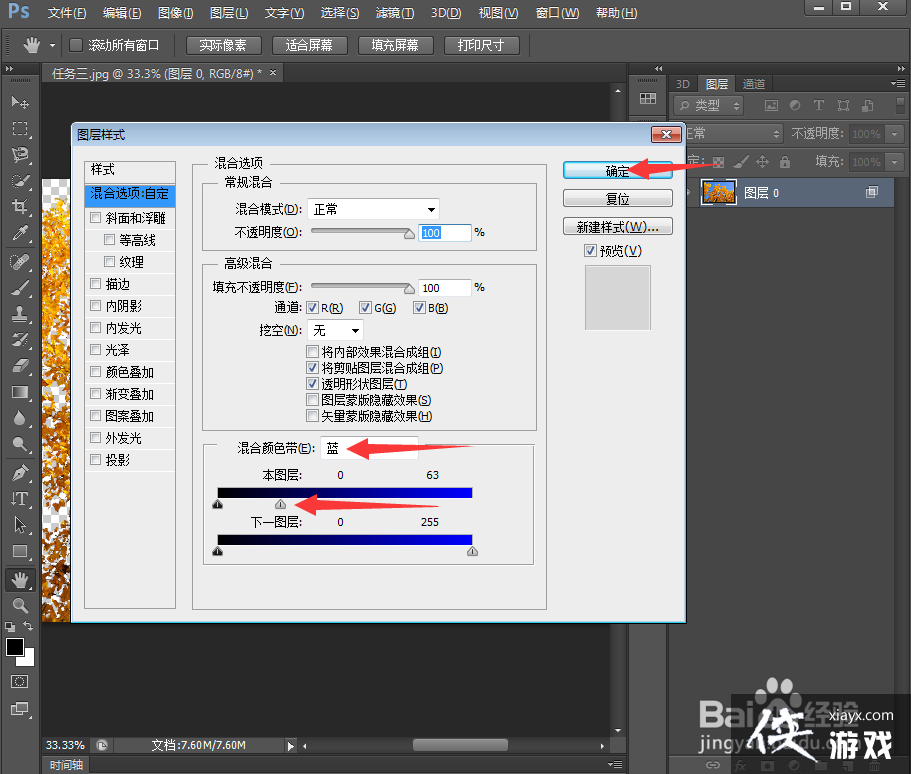911x774 pixels.
Task: Select the Pen tool
Action: pos(19,472)
